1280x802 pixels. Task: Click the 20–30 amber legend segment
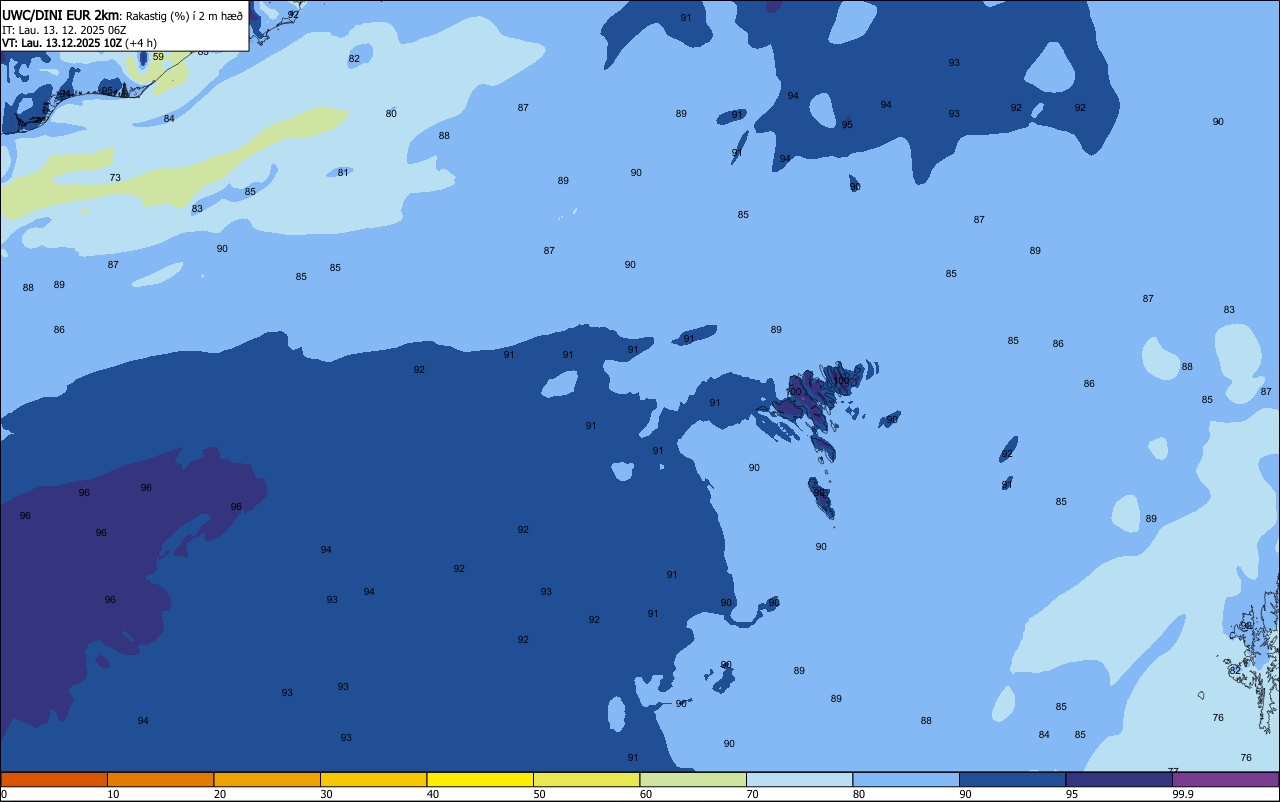tap(267, 779)
